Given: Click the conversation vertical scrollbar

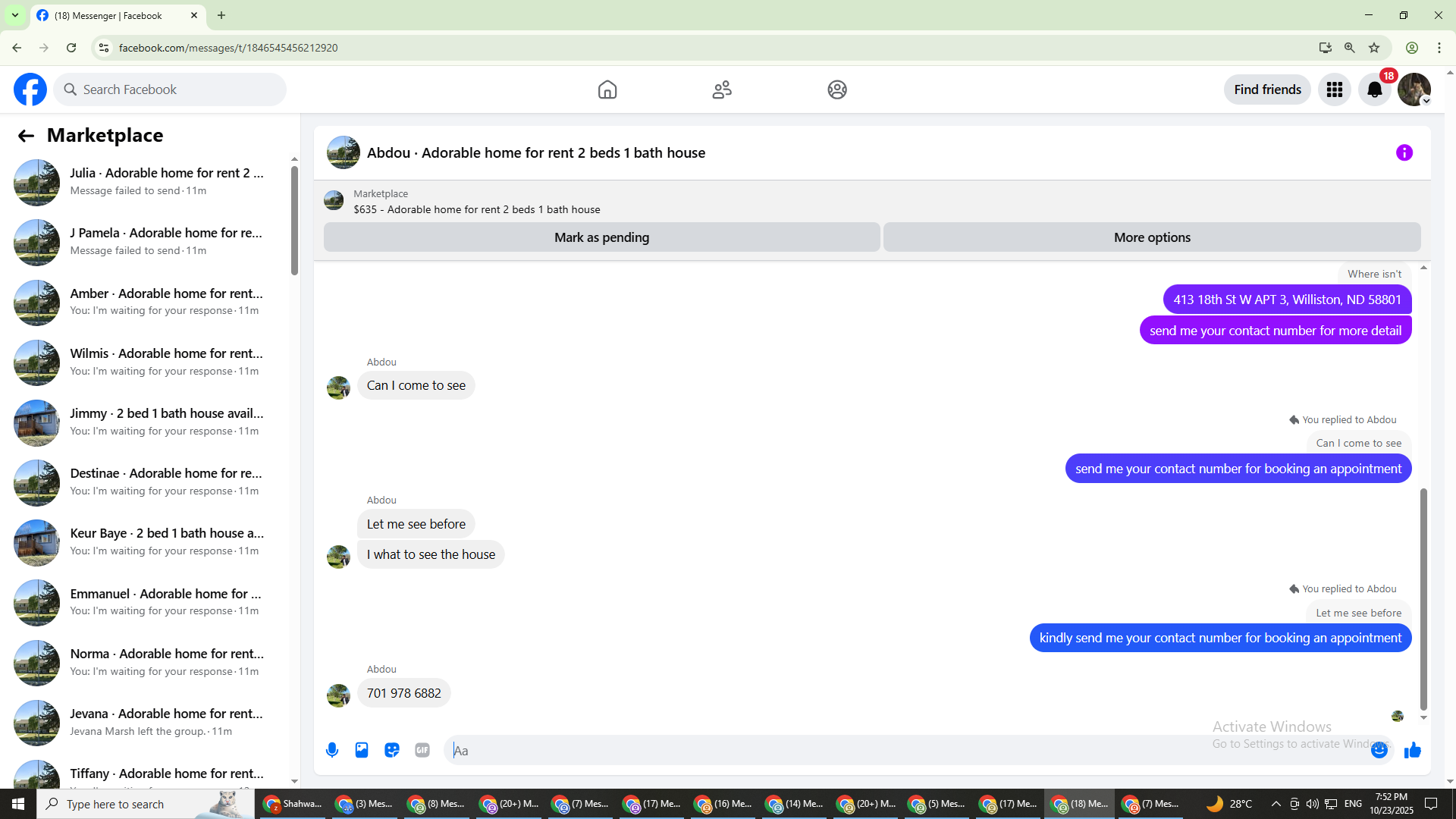Looking at the screenshot, I should pyautogui.click(x=1423, y=599).
